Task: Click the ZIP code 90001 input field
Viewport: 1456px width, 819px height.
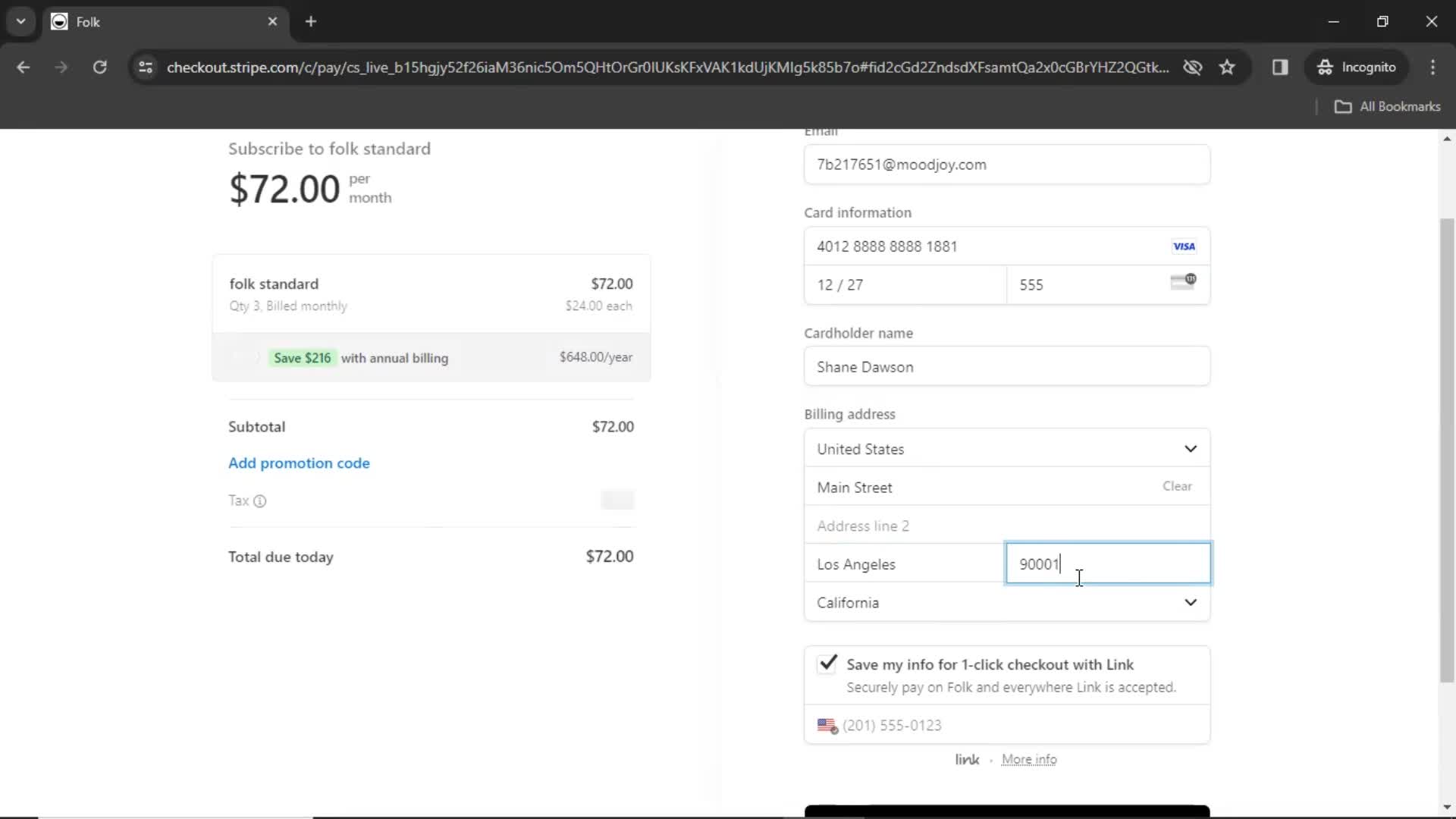Action: (1108, 564)
